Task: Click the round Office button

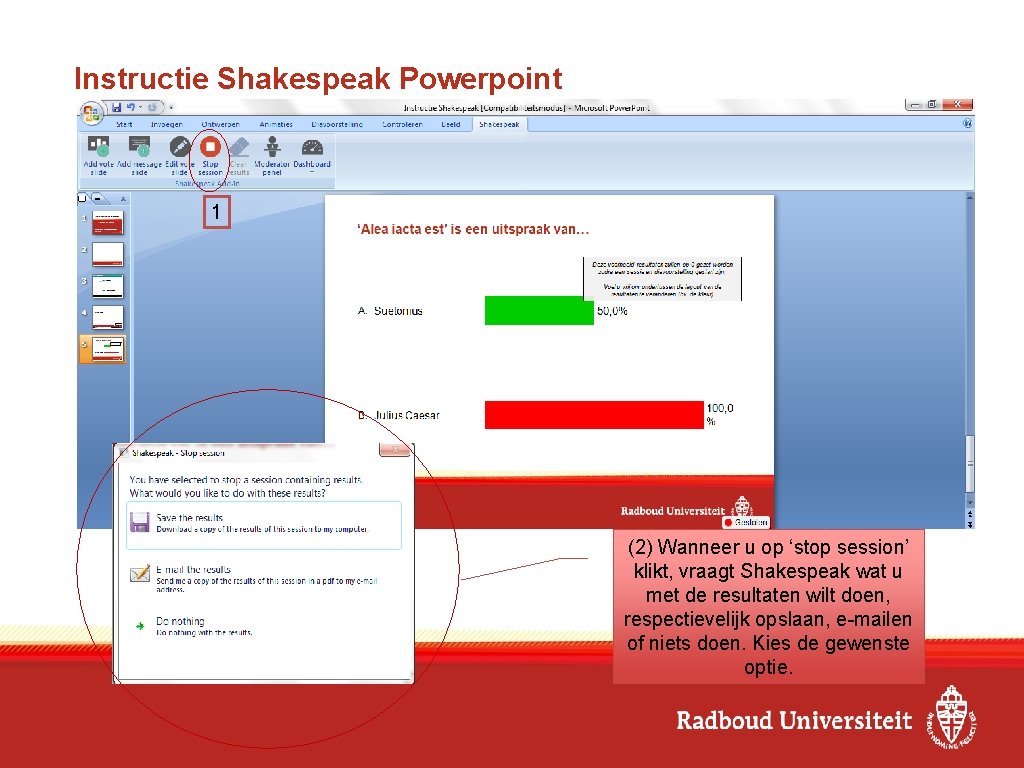Action: click(x=91, y=114)
